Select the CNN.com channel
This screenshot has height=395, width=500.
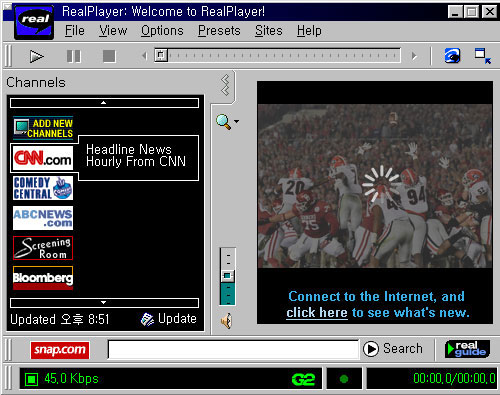click(x=43, y=158)
